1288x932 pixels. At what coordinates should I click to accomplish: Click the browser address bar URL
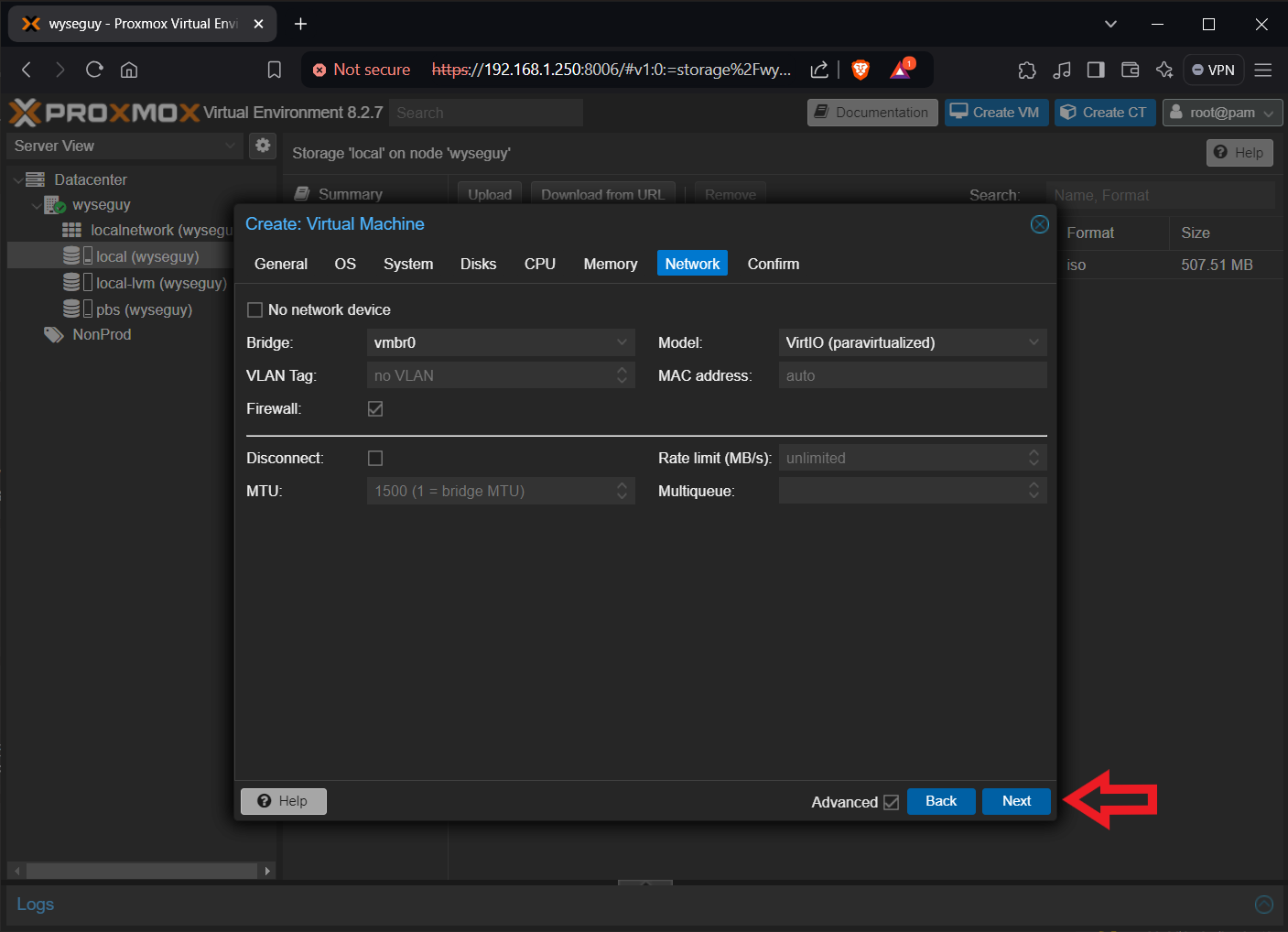coord(612,70)
